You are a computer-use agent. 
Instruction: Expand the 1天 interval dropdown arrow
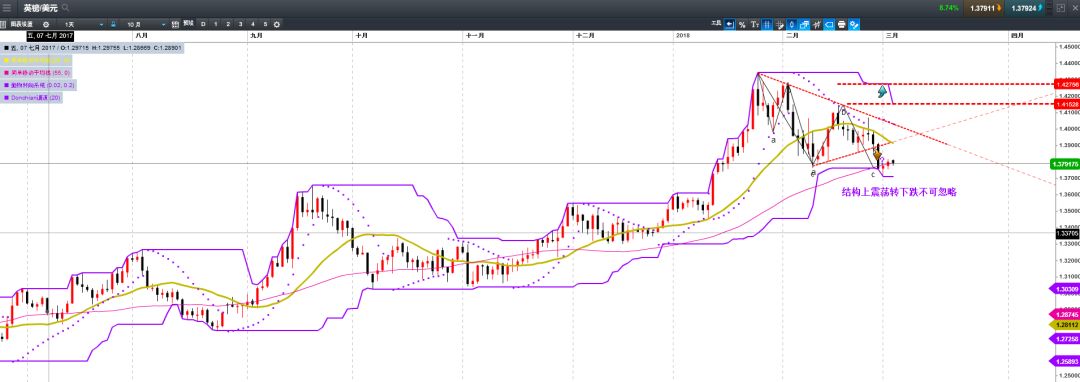tap(102, 24)
